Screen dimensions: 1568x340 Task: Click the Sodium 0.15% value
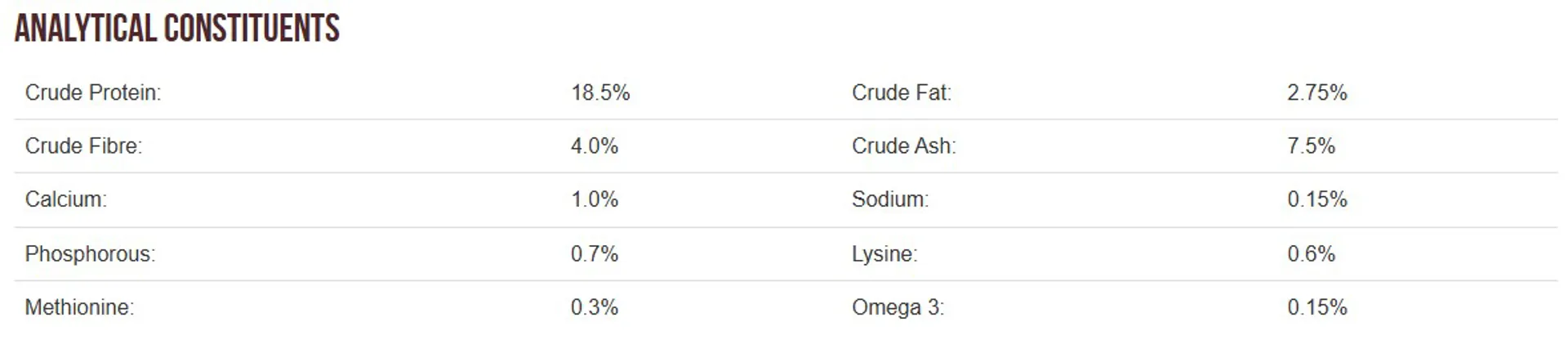pos(1317,199)
